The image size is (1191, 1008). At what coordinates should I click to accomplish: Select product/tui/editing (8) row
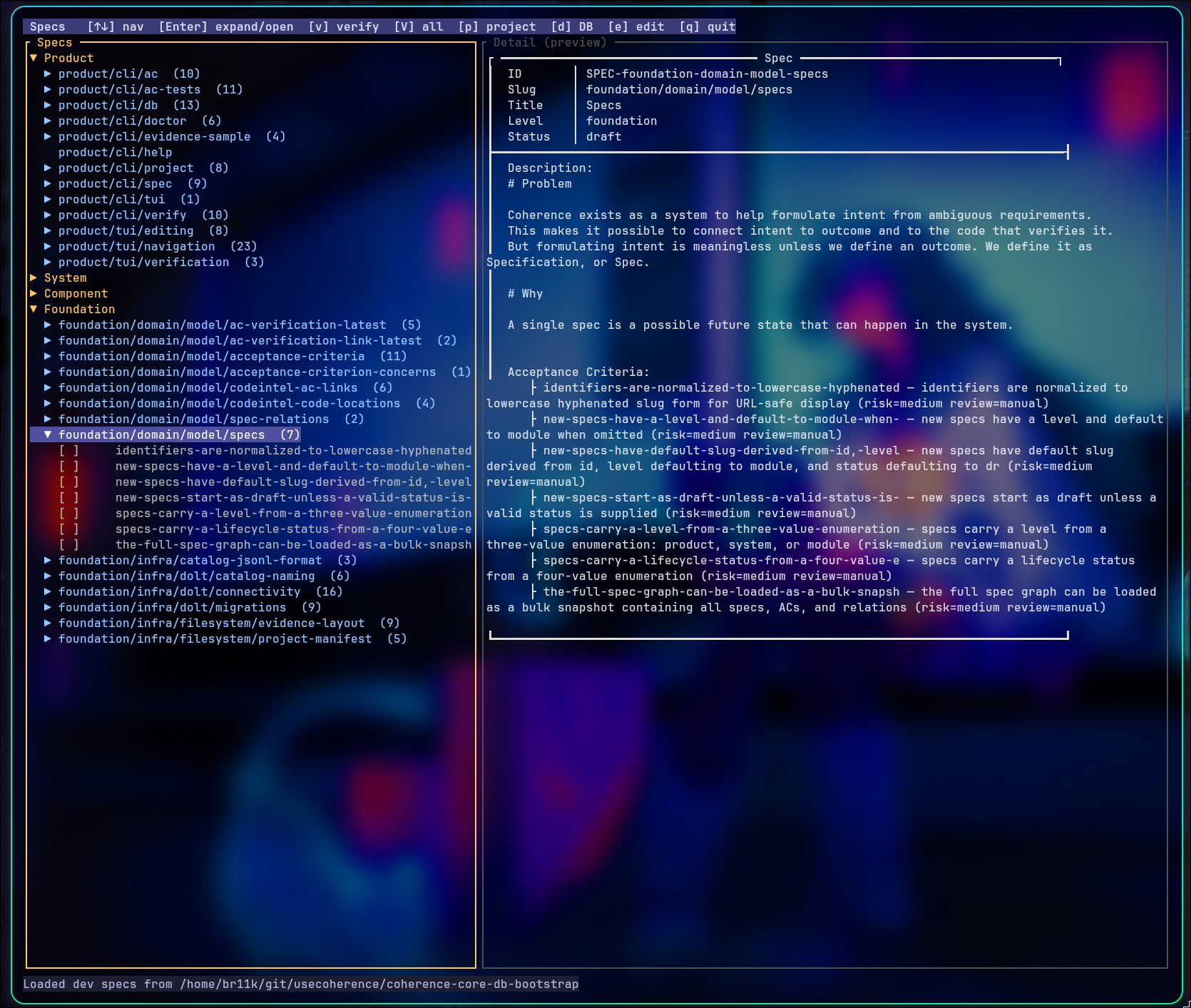pyautogui.click(x=136, y=230)
